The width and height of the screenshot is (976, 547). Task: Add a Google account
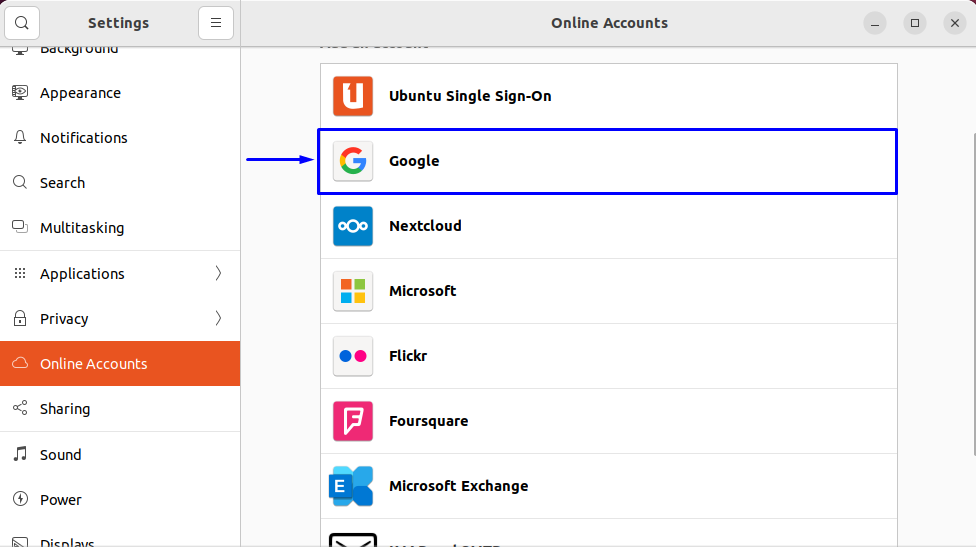tap(608, 161)
